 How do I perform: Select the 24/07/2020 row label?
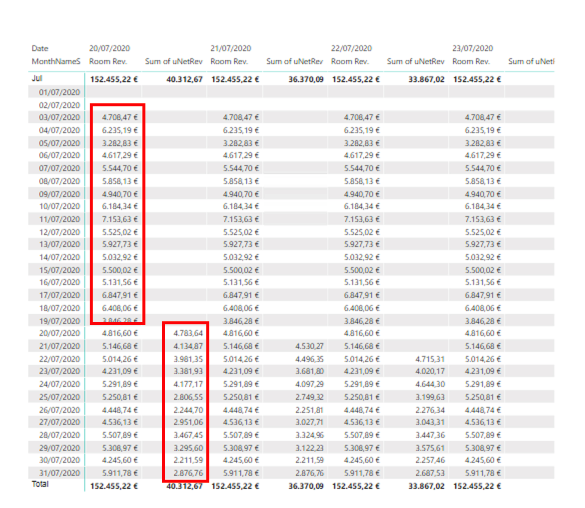point(59,384)
